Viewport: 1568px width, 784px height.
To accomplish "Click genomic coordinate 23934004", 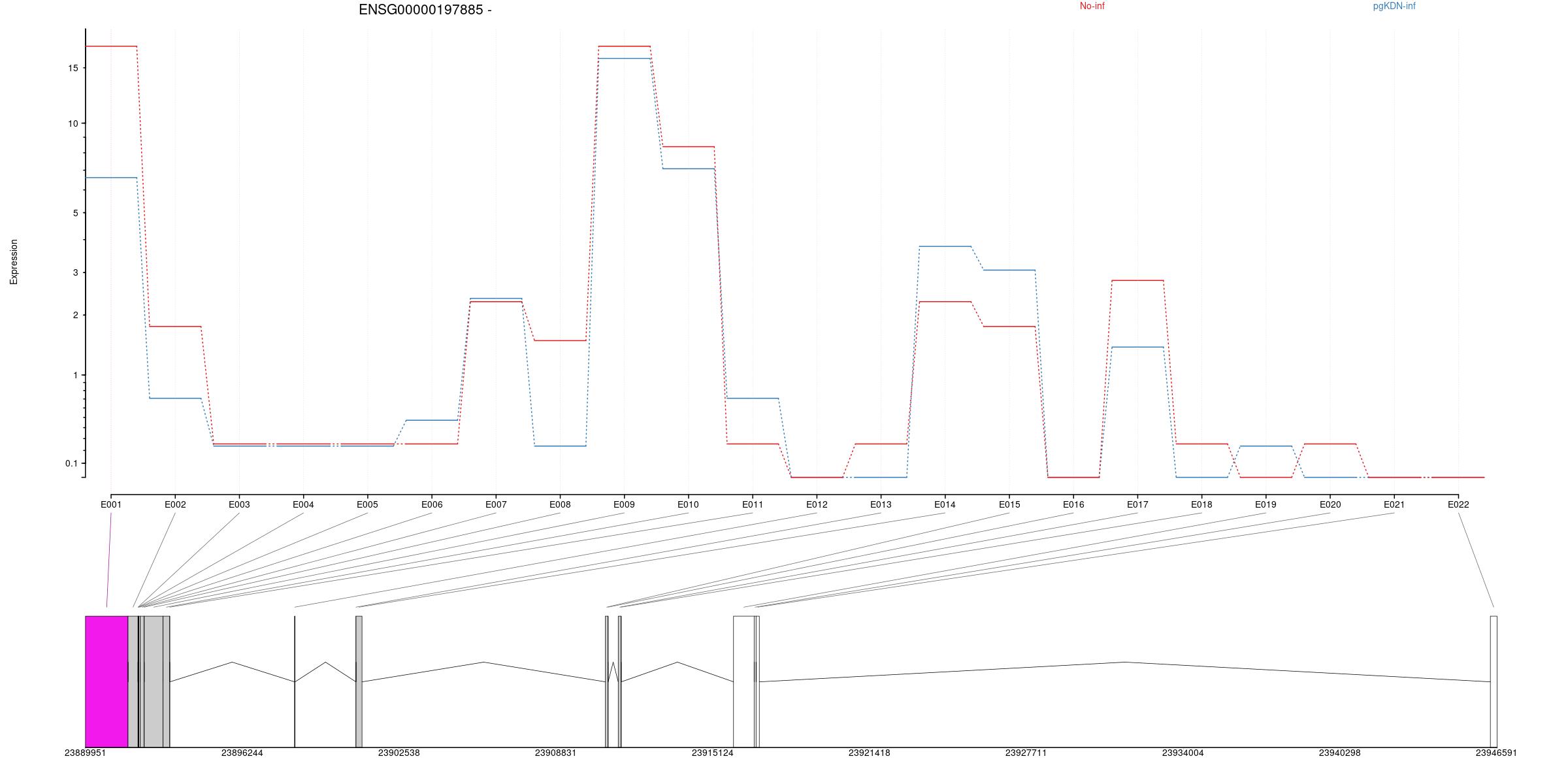I will coord(1183,753).
